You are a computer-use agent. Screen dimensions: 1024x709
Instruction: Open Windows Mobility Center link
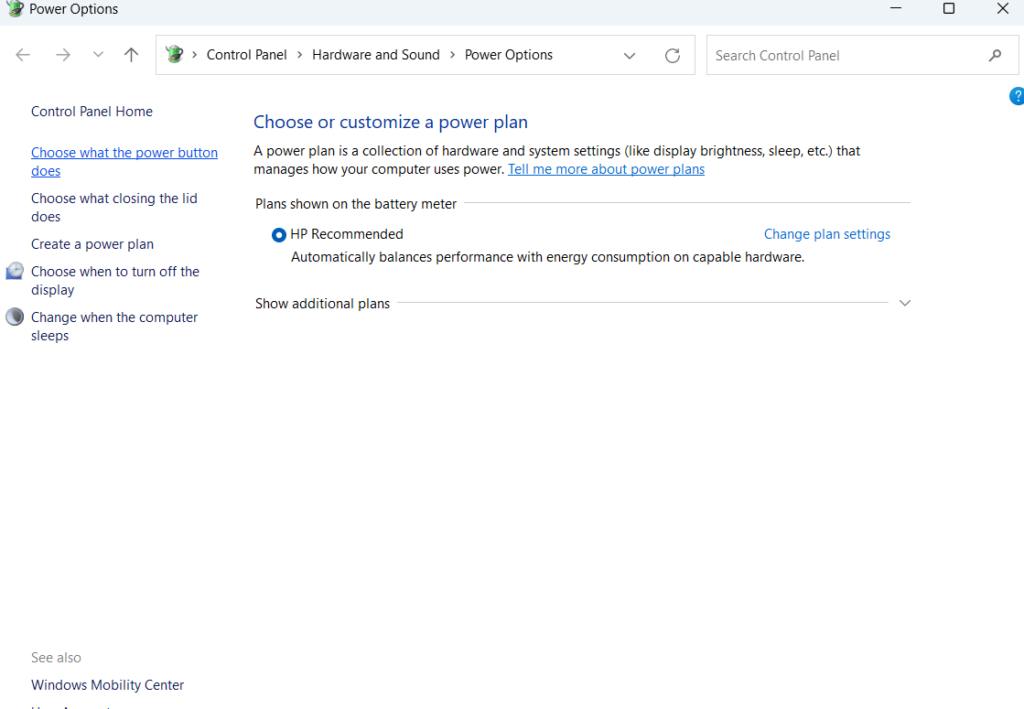[108, 685]
